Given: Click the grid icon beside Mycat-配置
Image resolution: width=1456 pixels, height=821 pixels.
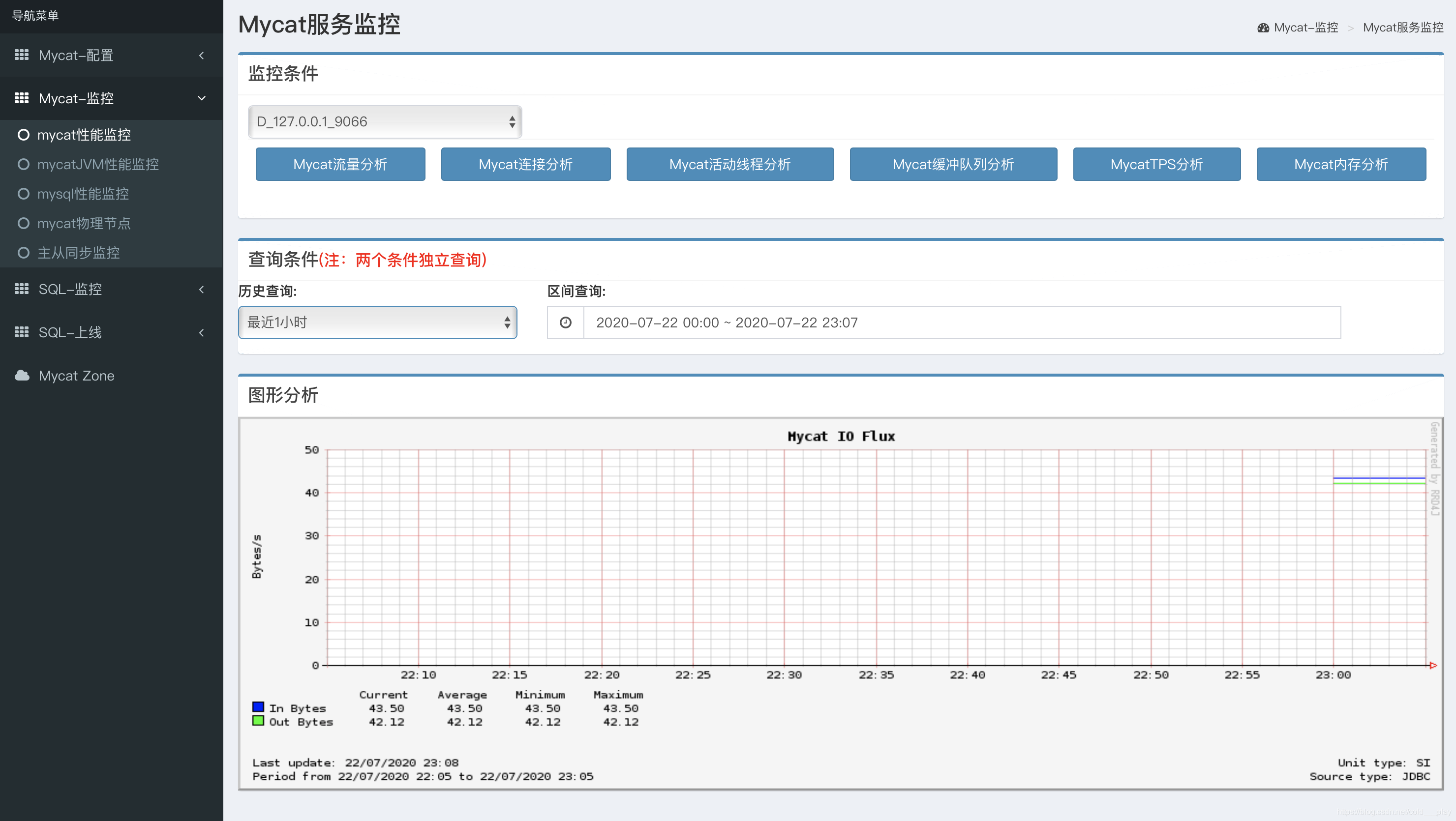Looking at the screenshot, I should click(x=22, y=55).
